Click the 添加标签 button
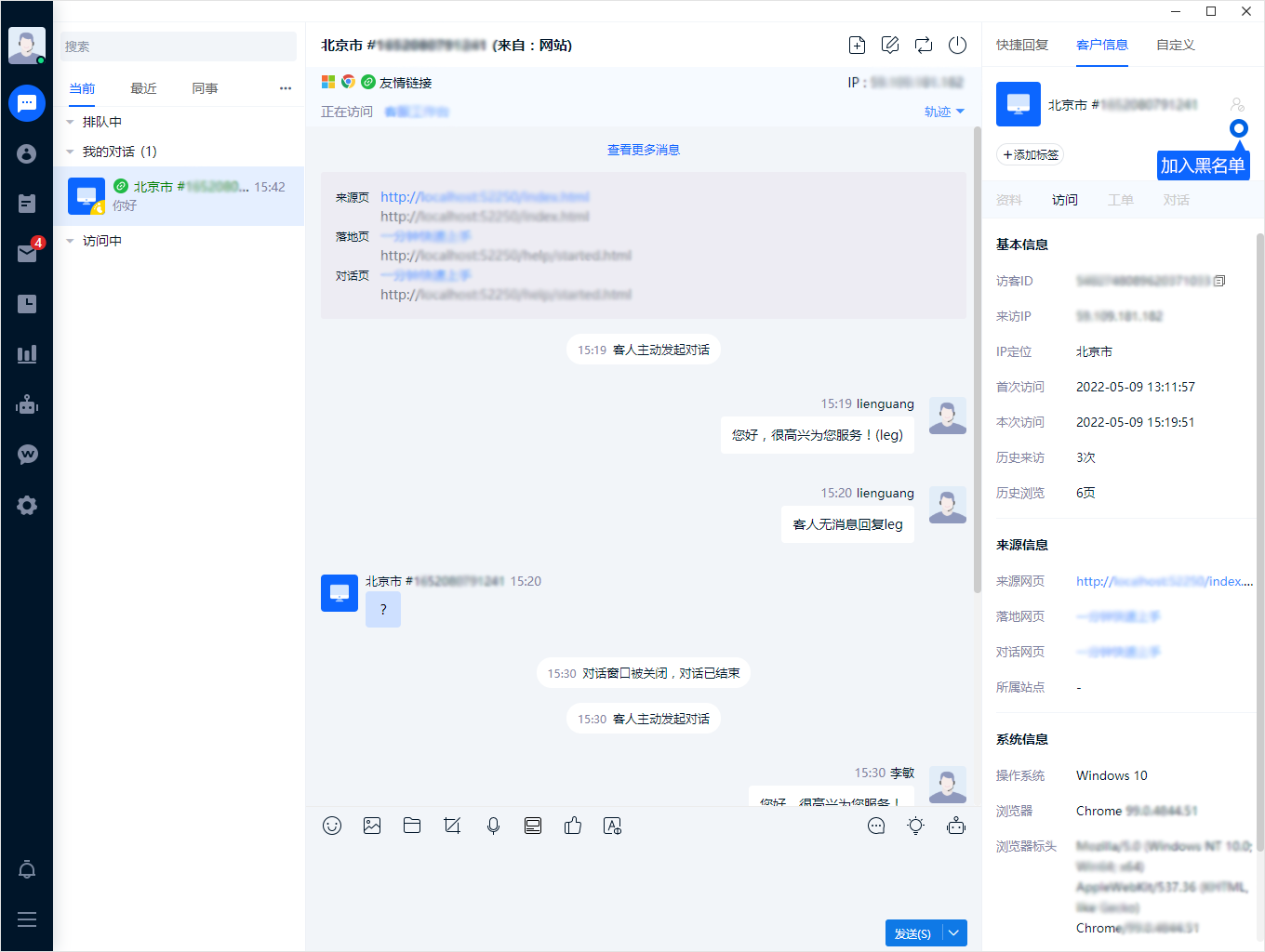This screenshot has width=1265, height=952. click(1031, 155)
